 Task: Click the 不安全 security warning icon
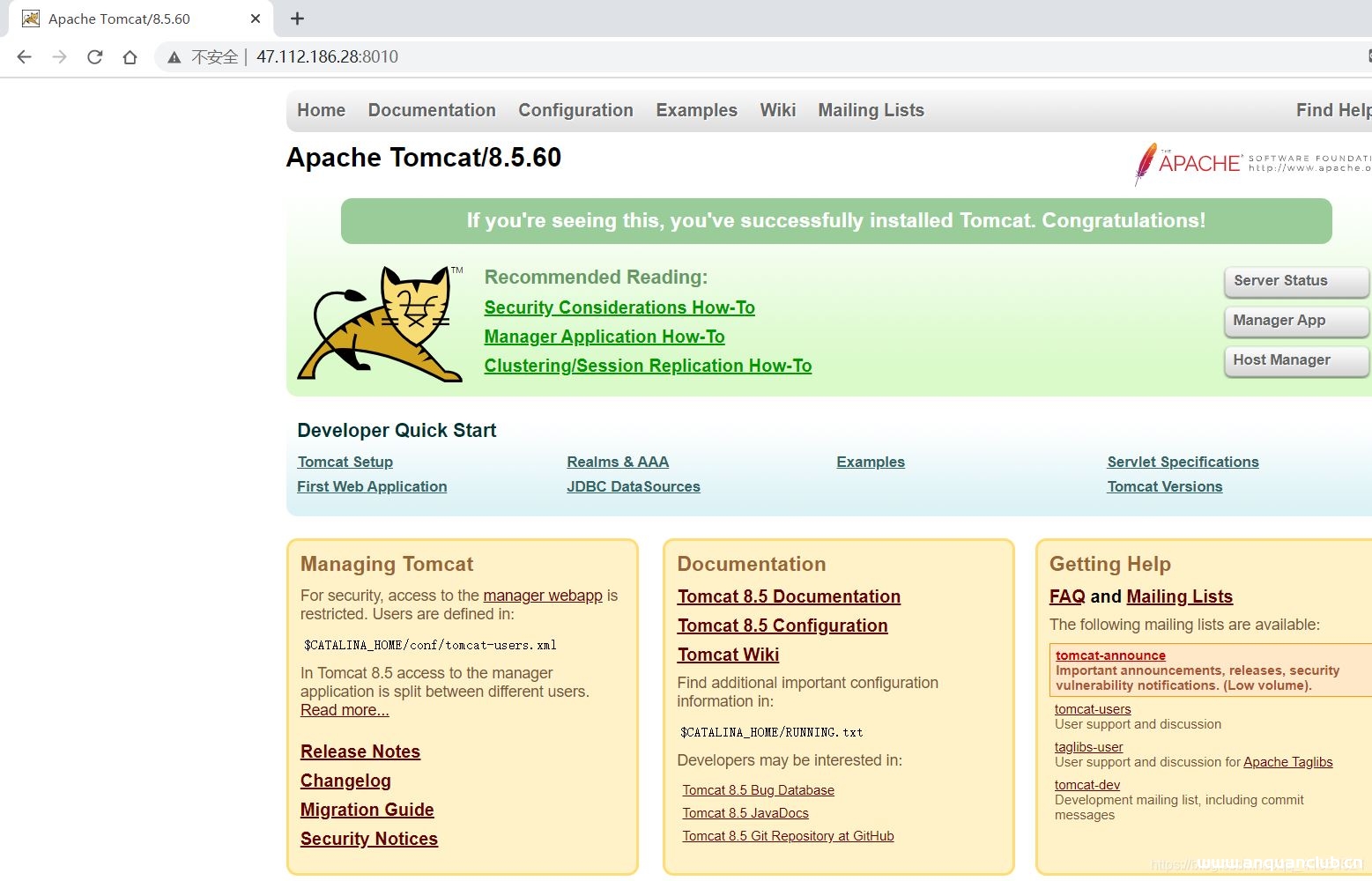[x=173, y=56]
